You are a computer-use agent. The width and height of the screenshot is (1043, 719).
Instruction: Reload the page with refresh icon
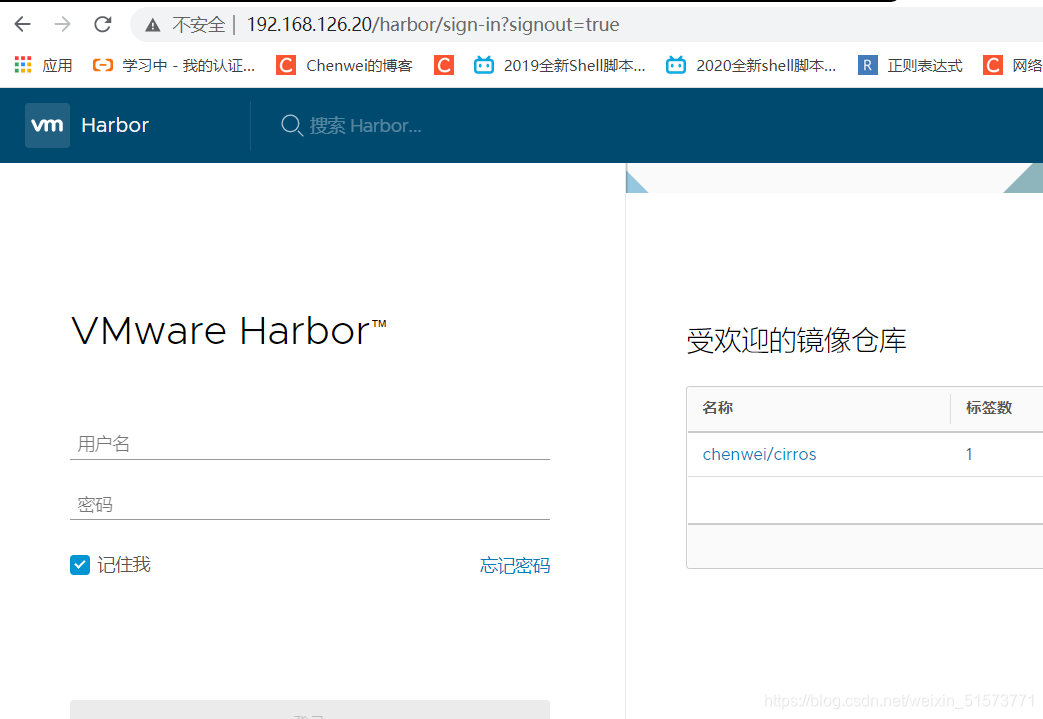102,25
